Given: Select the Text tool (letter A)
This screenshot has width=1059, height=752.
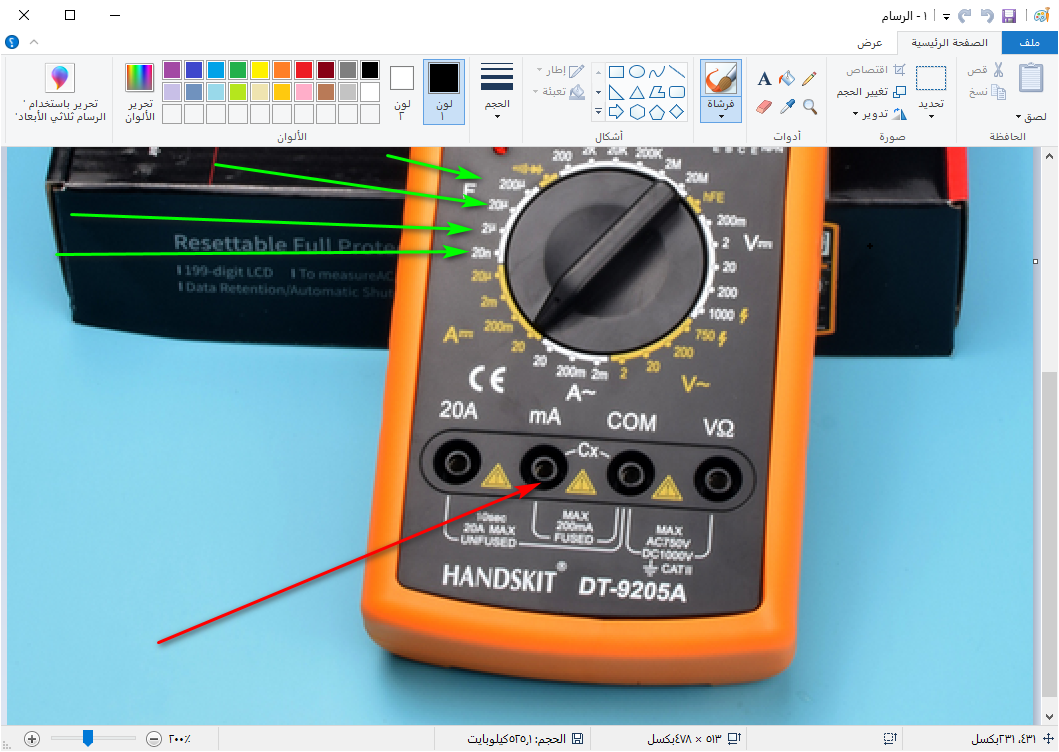Looking at the screenshot, I should (764, 79).
